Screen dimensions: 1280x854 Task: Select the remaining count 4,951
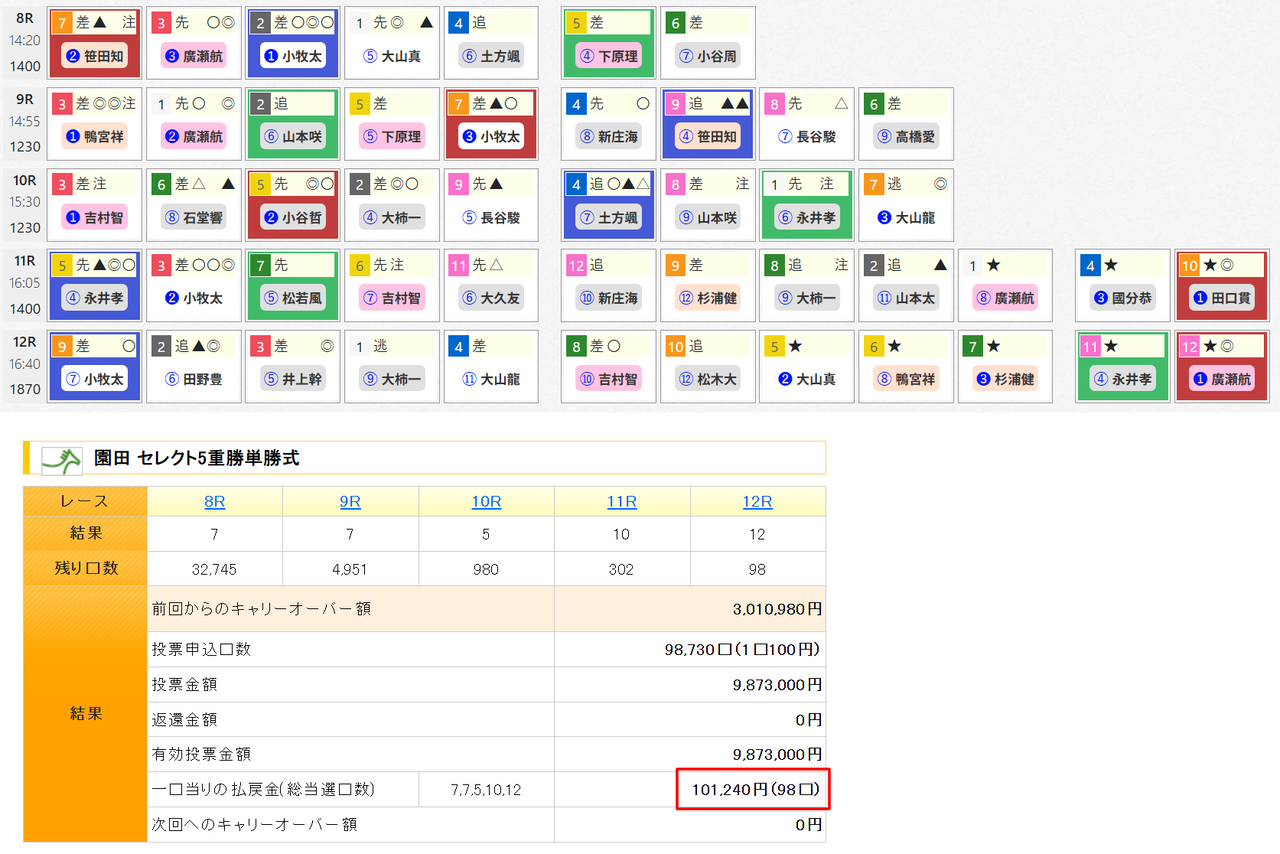click(x=350, y=569)
